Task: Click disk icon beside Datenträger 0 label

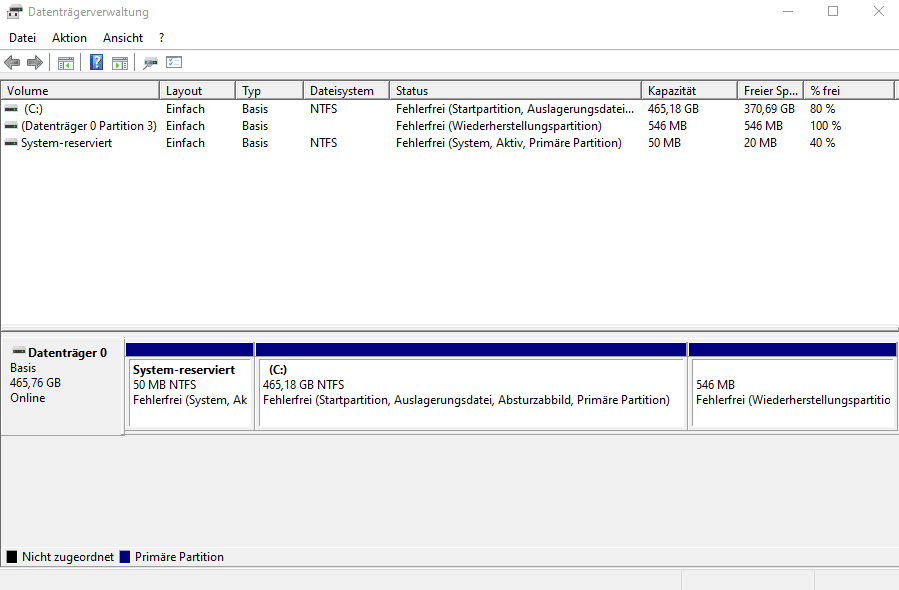Action: (x=19, y=351)
